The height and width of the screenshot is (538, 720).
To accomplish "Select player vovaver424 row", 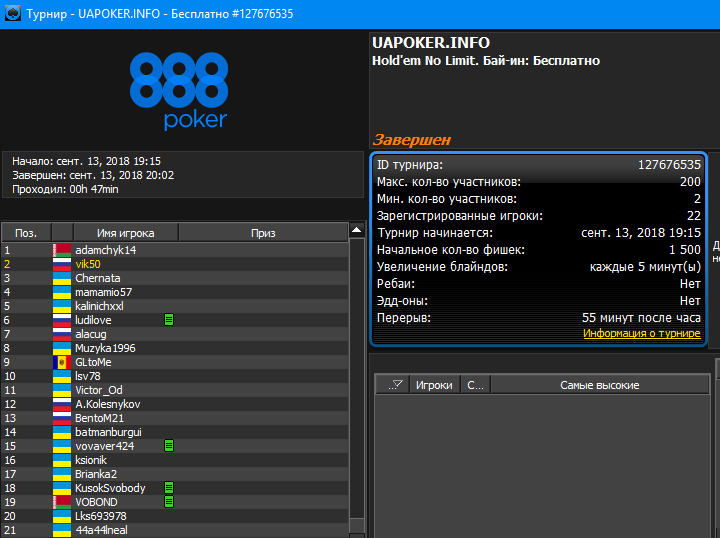I will [174, 446].
